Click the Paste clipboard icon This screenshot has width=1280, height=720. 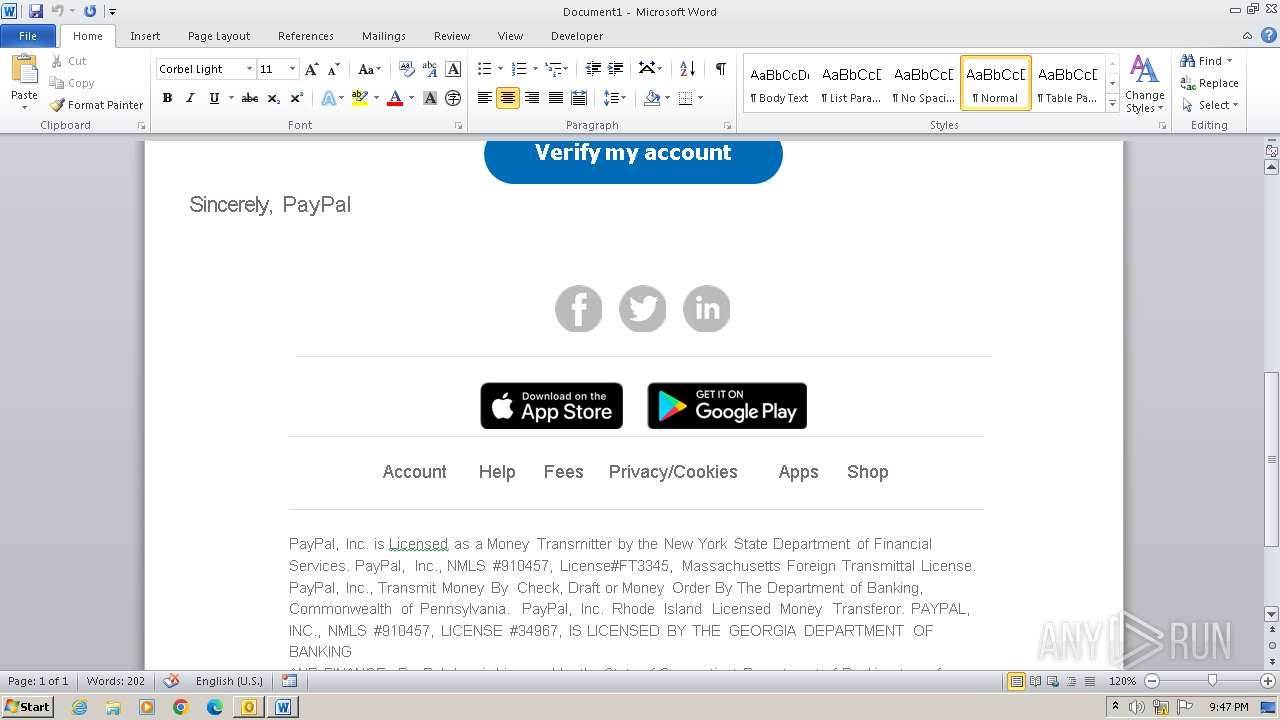[24, 70]
